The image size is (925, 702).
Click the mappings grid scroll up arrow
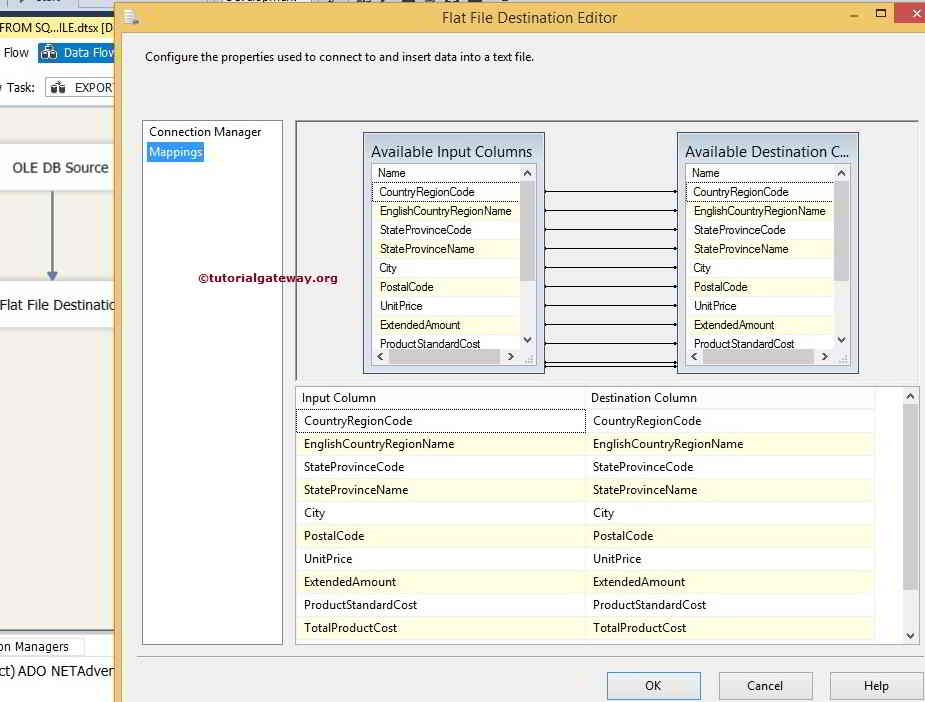tap(910, 397)
